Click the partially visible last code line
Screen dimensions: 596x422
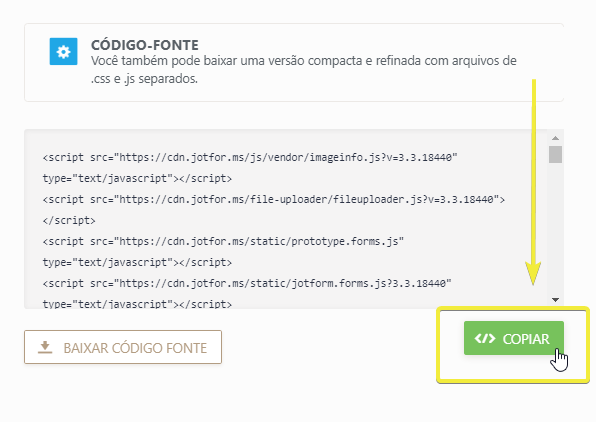click(137, 304)
